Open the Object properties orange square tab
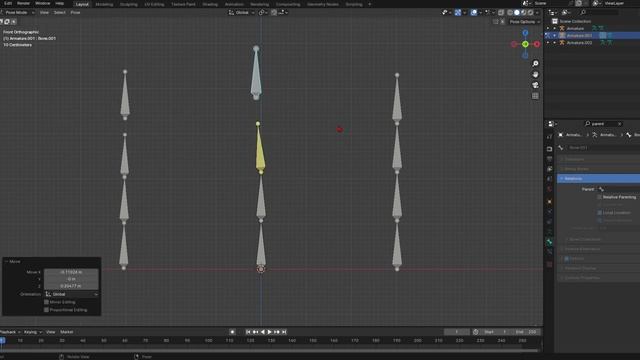This screenshot has width=640, height=360. (549, 201)
